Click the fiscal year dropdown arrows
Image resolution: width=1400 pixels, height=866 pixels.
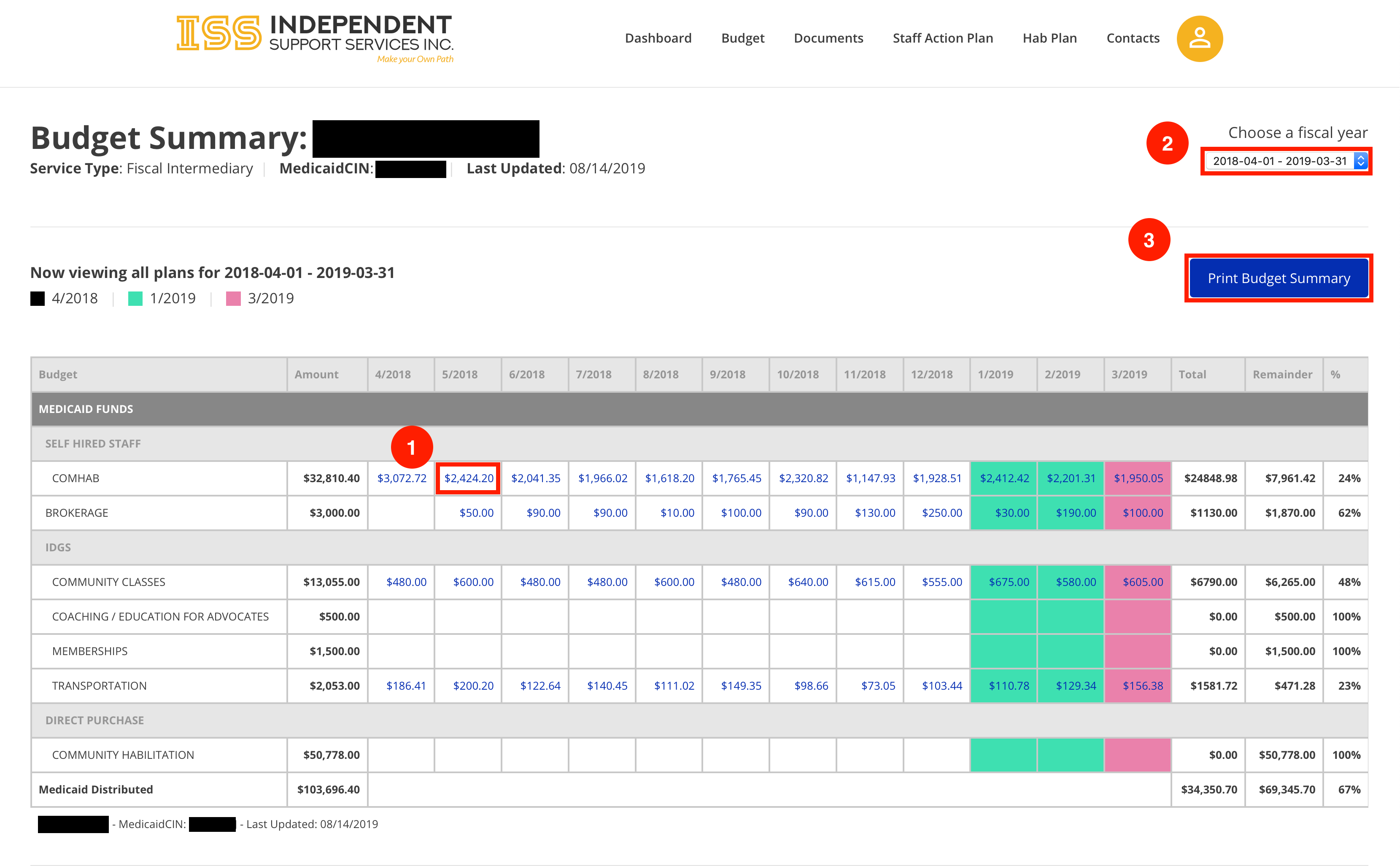(1360, 161)
